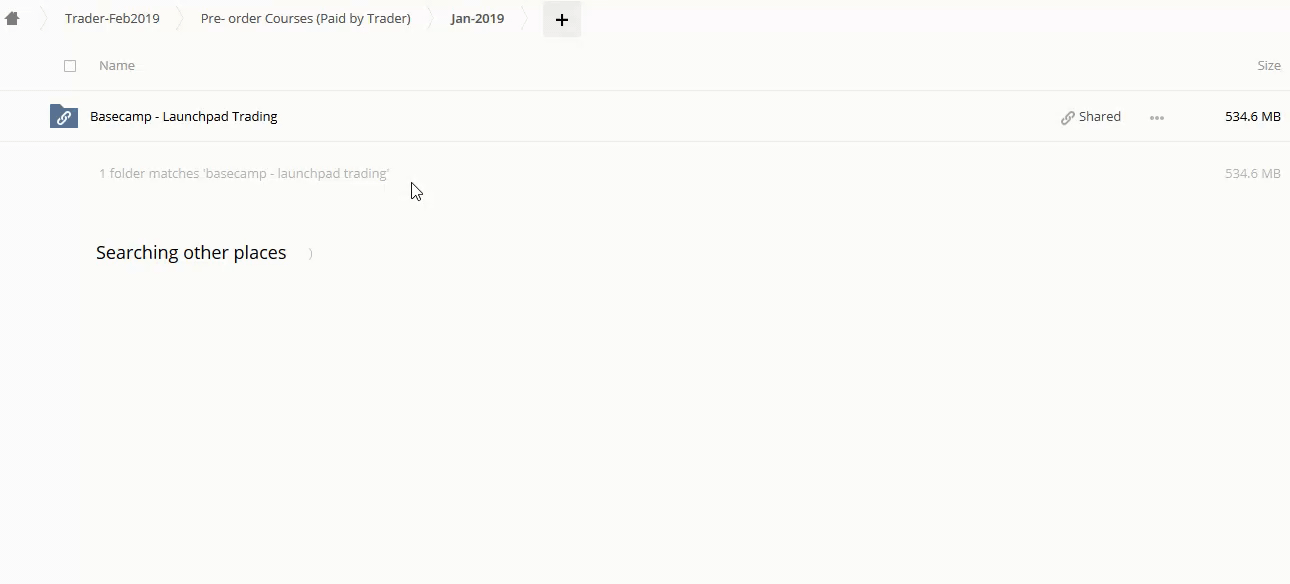The width and height of the screenshot is (1290, 584).
Task: Open the Trader-Feb2019 breadcrumb
Action: click(x=112, y=18)
